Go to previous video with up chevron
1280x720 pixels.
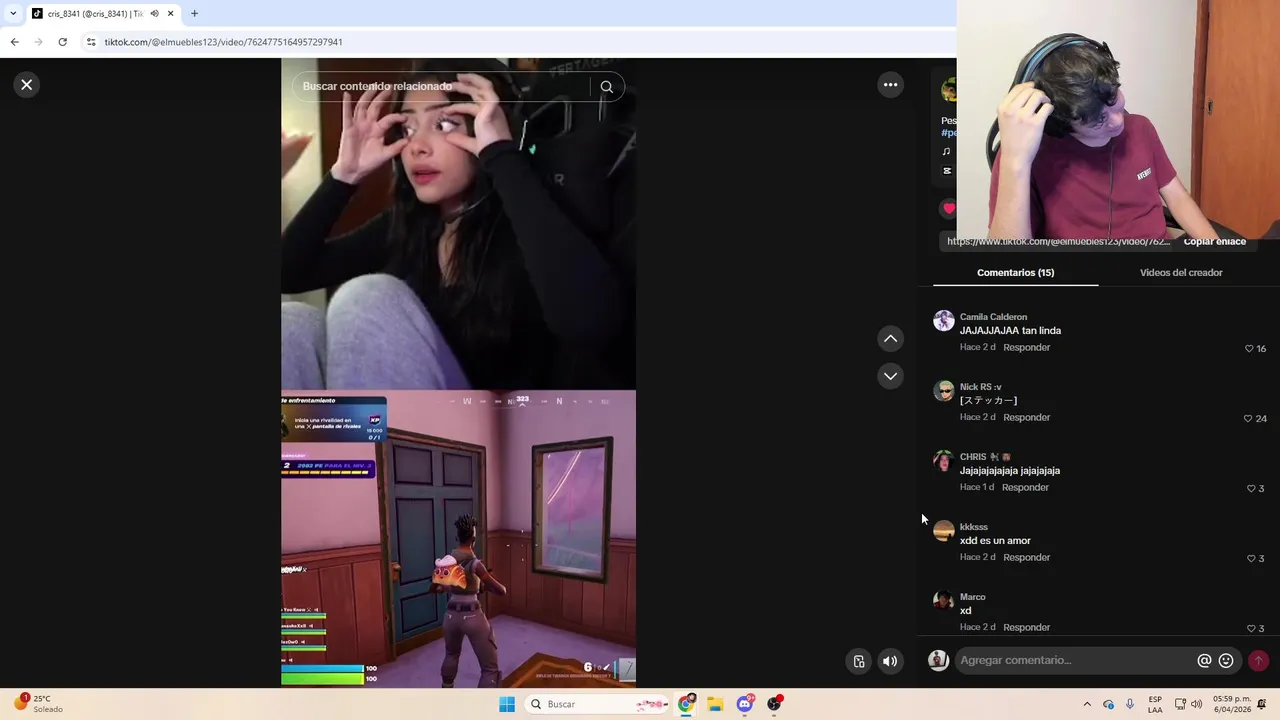[890, 339]
